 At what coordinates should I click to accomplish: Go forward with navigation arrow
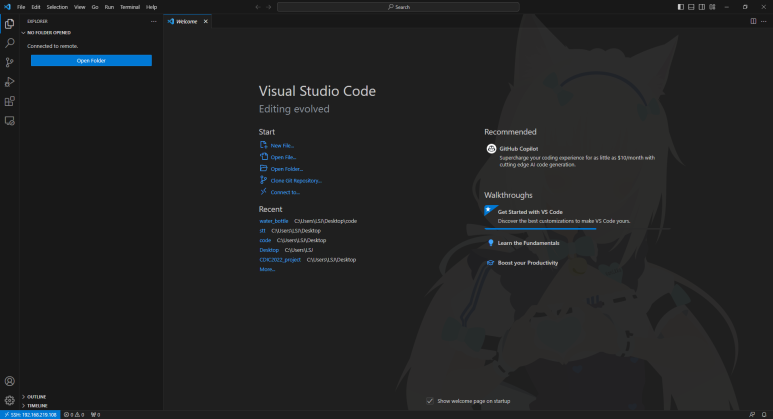click(x=269, y=7)
